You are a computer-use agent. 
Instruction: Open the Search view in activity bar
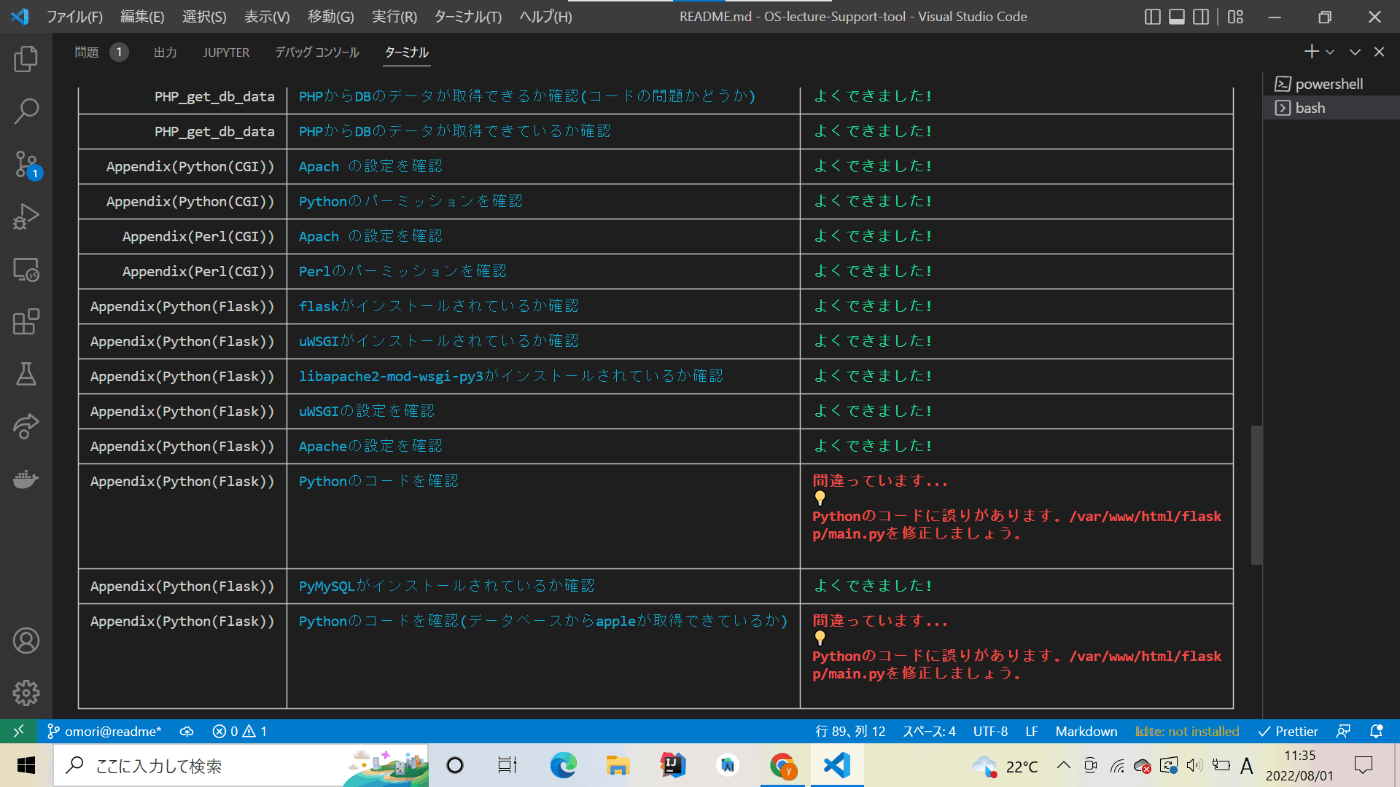25,111
